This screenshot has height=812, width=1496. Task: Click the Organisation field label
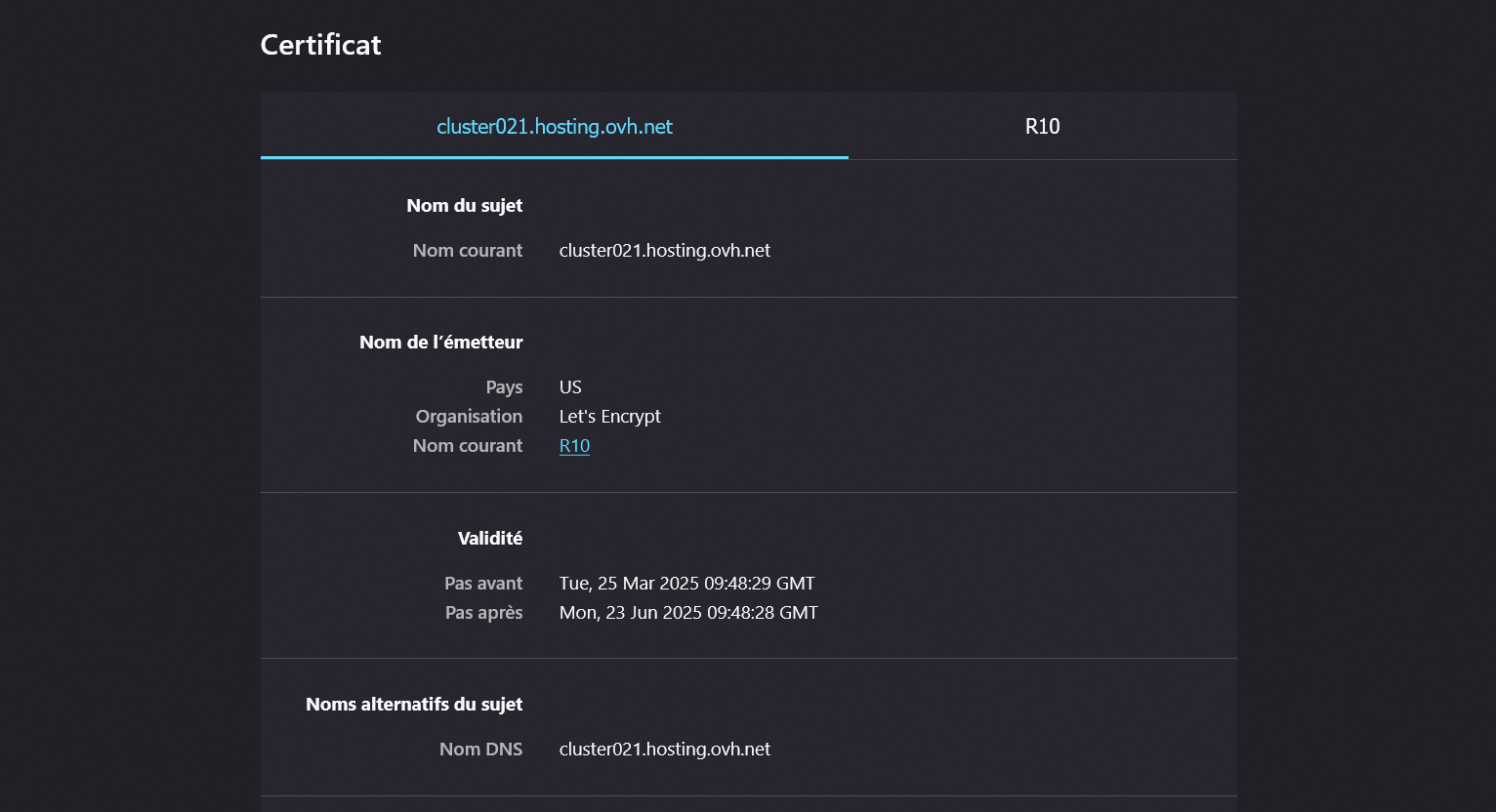(x=469, y=417)
